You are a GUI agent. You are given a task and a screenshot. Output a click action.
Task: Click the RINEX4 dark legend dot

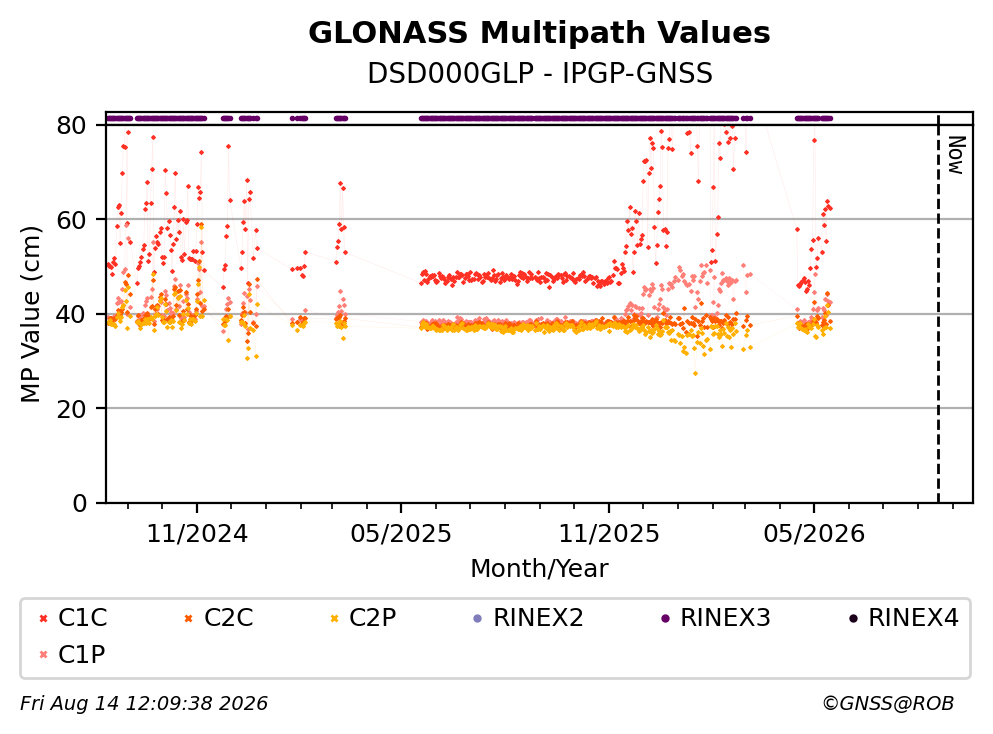[x=853, y=618]
